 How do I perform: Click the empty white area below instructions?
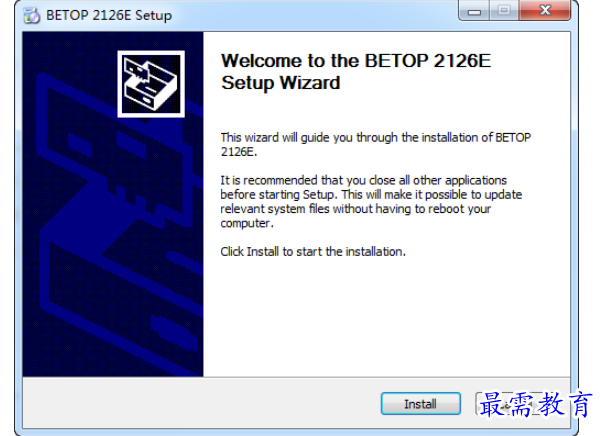386,318
